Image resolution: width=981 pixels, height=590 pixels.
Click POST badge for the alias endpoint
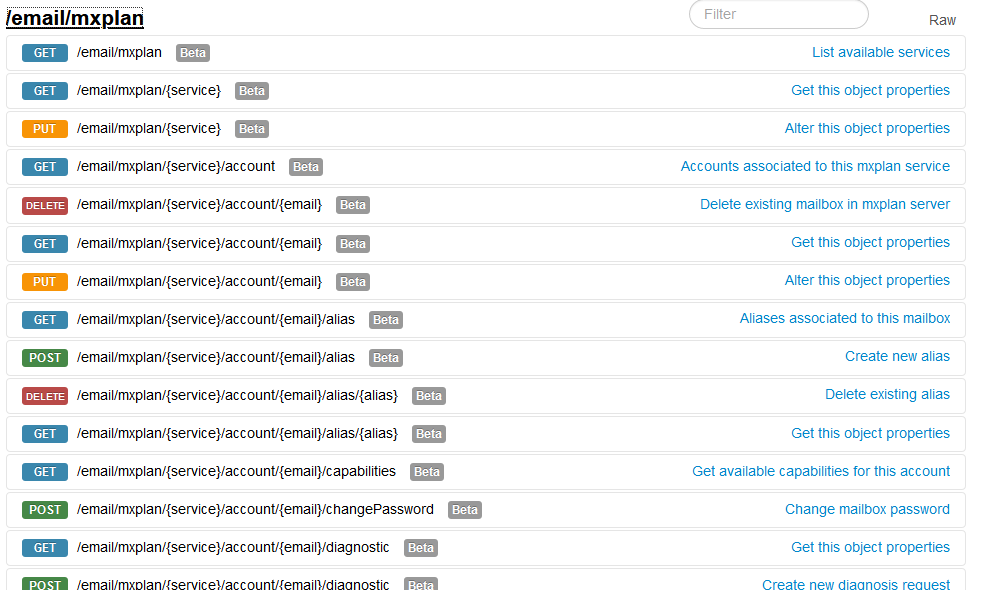[45, 358]
